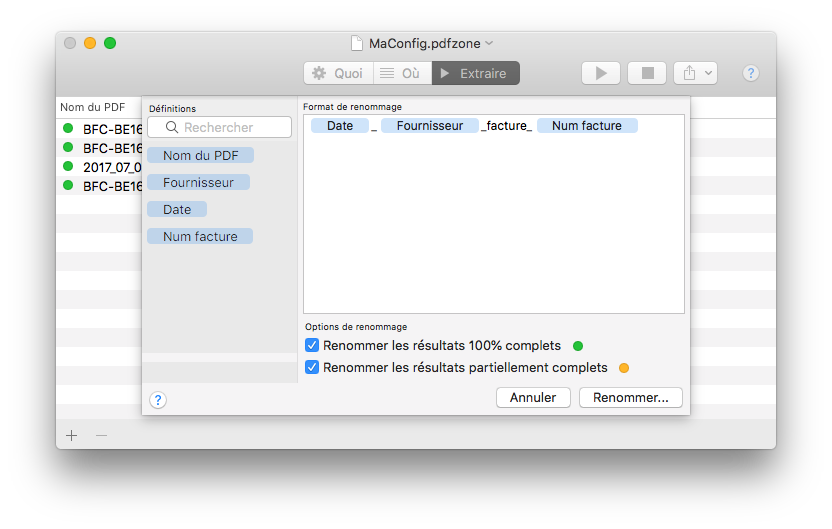Viewport: 832px width, 529px height.
Task: Remove PDF using the minus icon
Action: click(x=101, y=435)
